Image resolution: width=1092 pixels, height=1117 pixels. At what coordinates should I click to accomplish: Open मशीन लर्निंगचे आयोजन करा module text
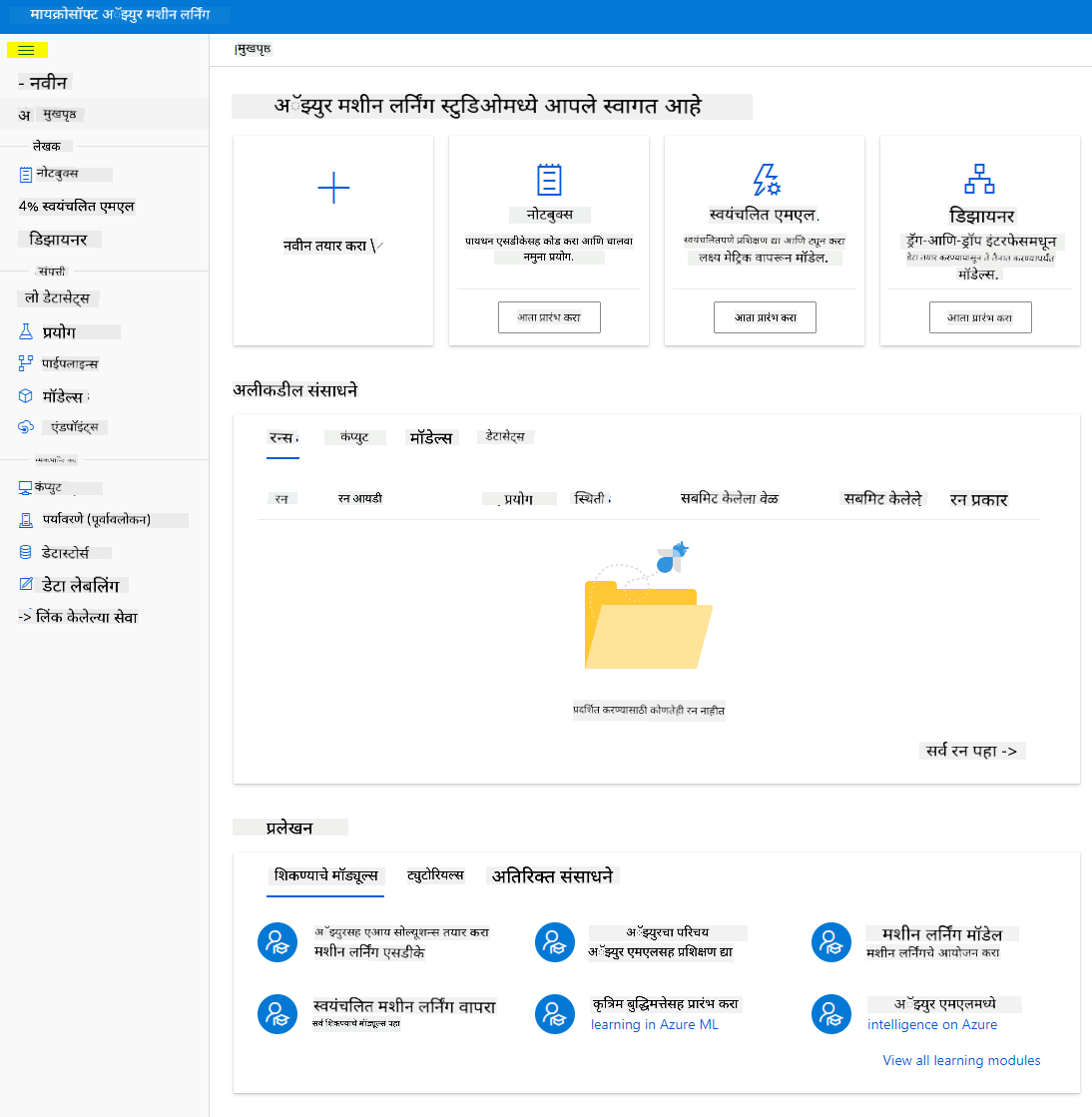[933, 952]
